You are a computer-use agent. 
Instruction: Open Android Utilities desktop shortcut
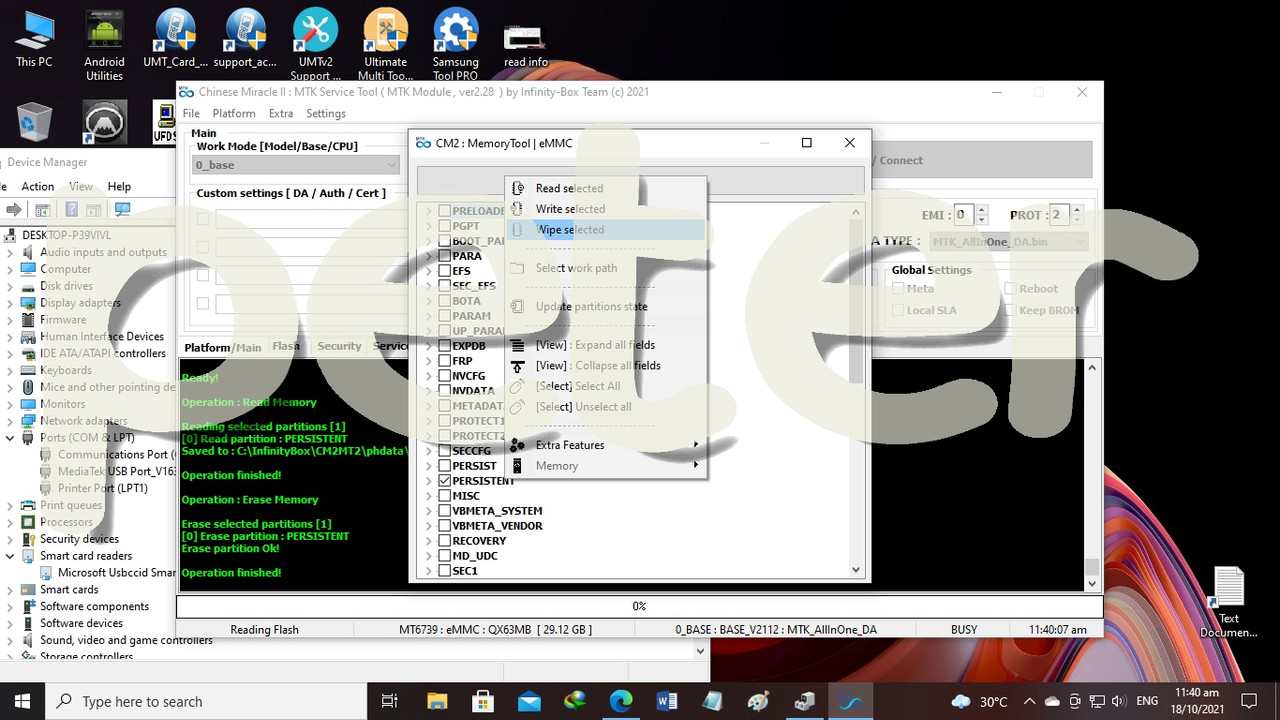(104, 46)
